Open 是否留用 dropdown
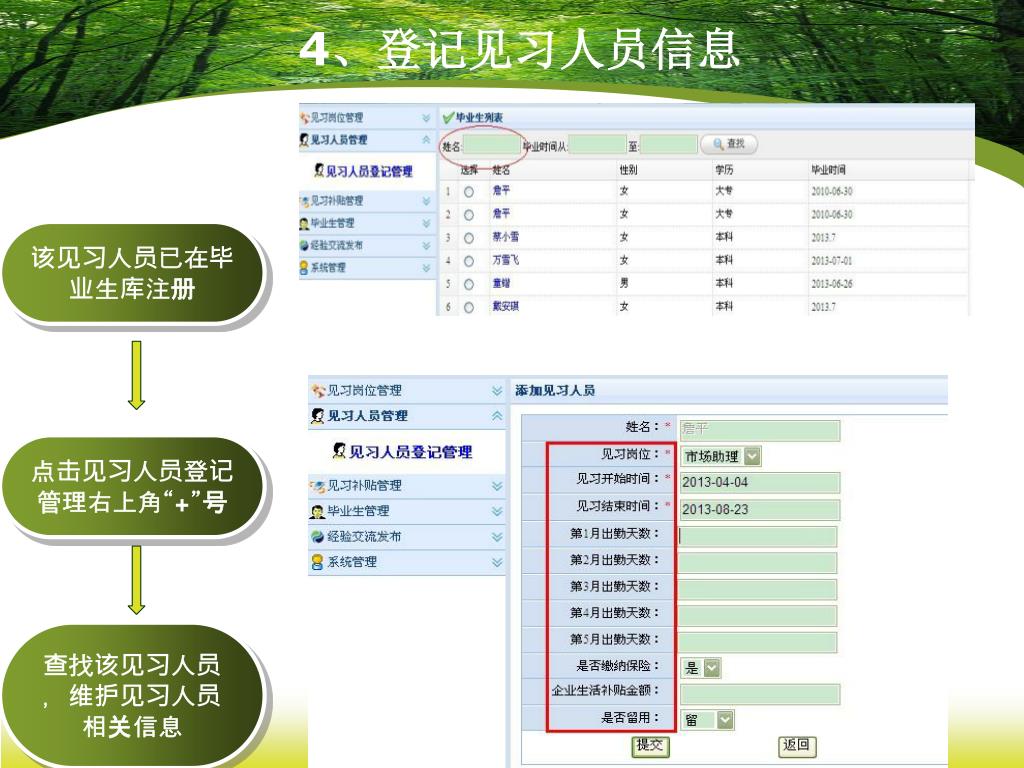The width and height of the screenshot is (1024, 768). (707, 720)
